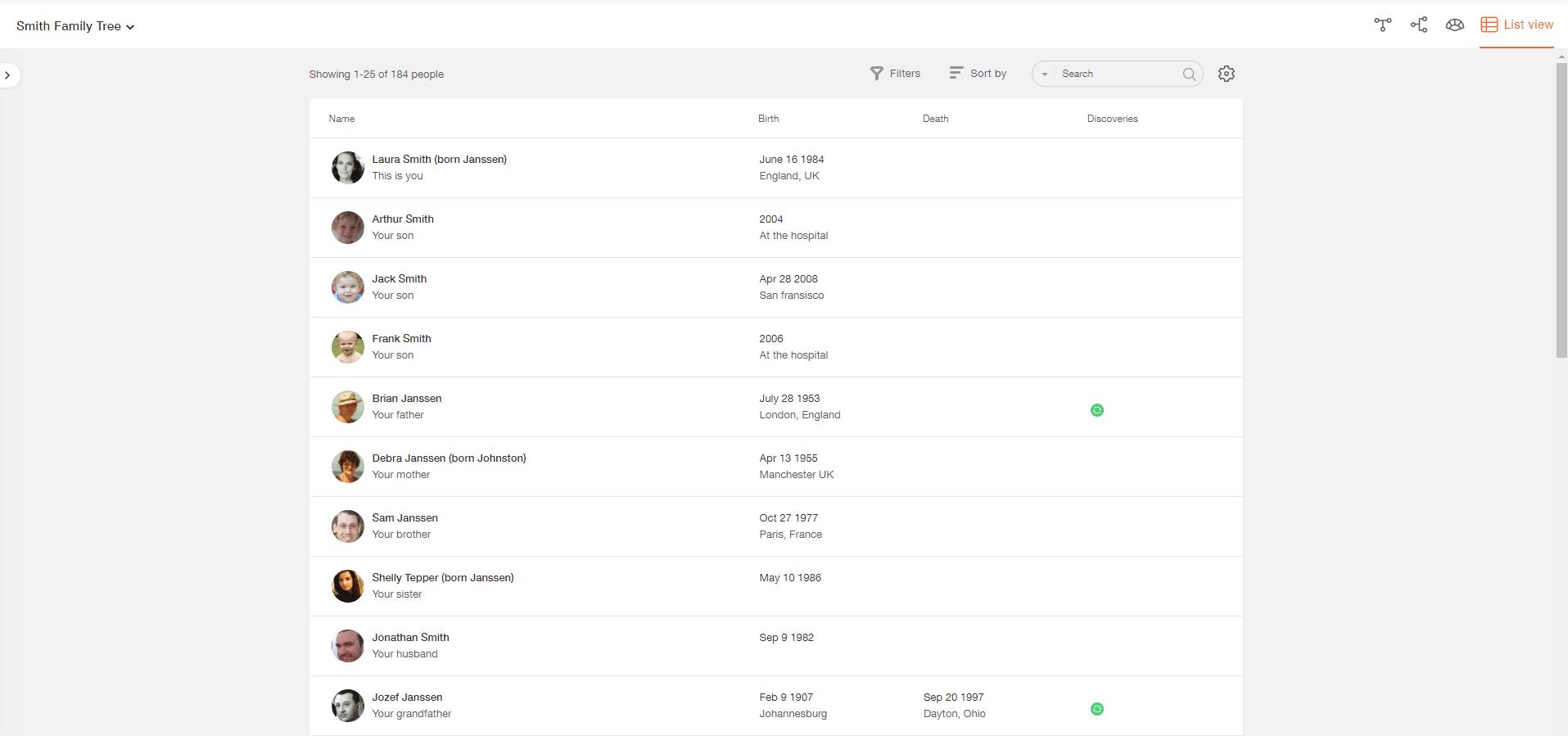Click the Name column header

click(x=341, y=119)
